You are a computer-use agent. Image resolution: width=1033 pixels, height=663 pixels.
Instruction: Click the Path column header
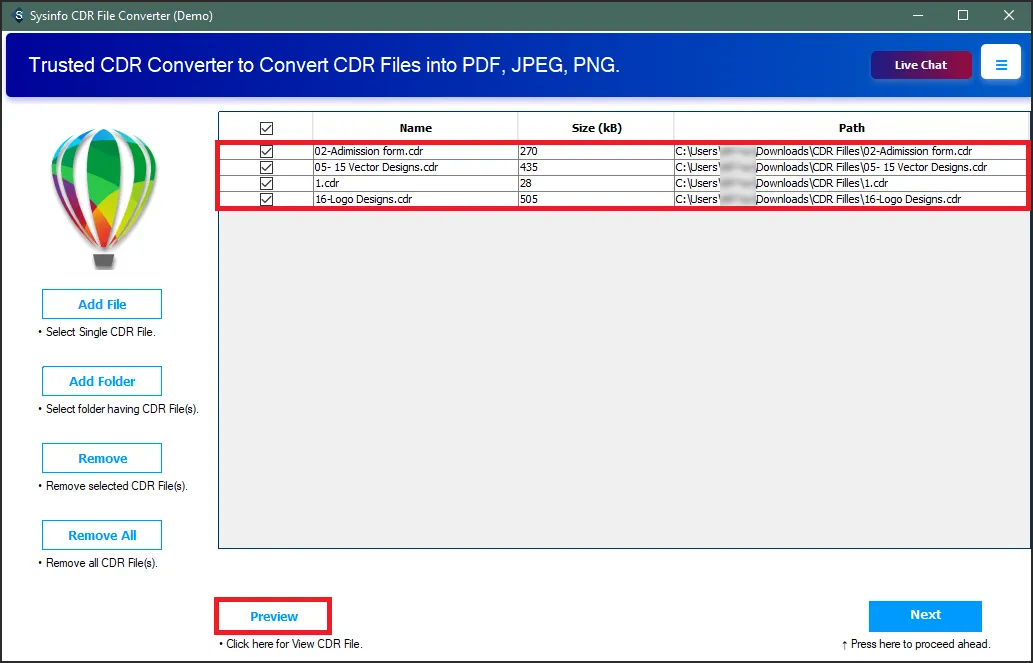point(851,128)
